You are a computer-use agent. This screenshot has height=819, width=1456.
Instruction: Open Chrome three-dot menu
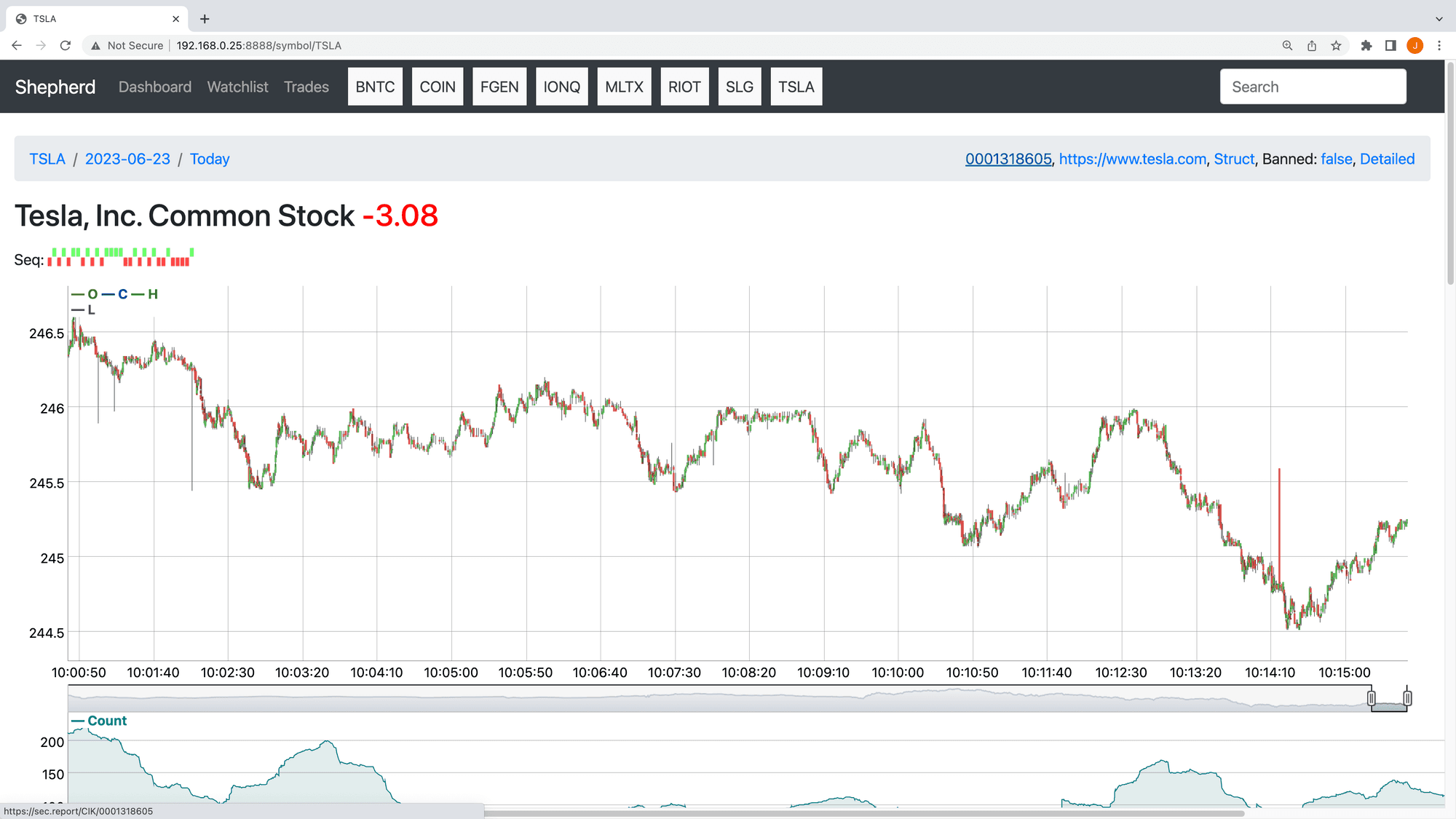pyautogui.click(x=1439, y=45)
